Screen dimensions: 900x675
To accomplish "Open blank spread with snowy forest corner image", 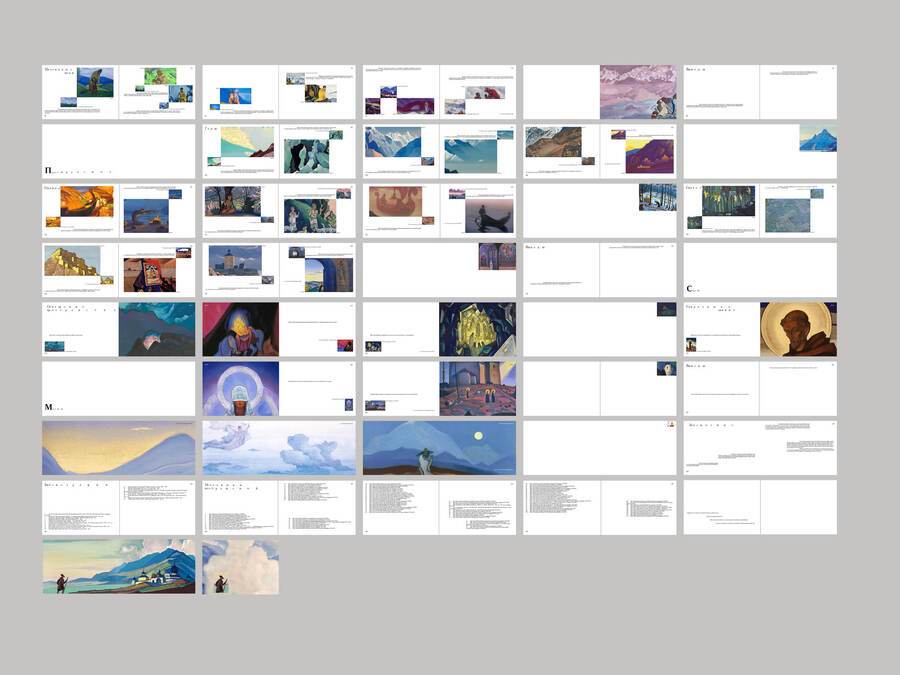I will [x=599, y=211].
